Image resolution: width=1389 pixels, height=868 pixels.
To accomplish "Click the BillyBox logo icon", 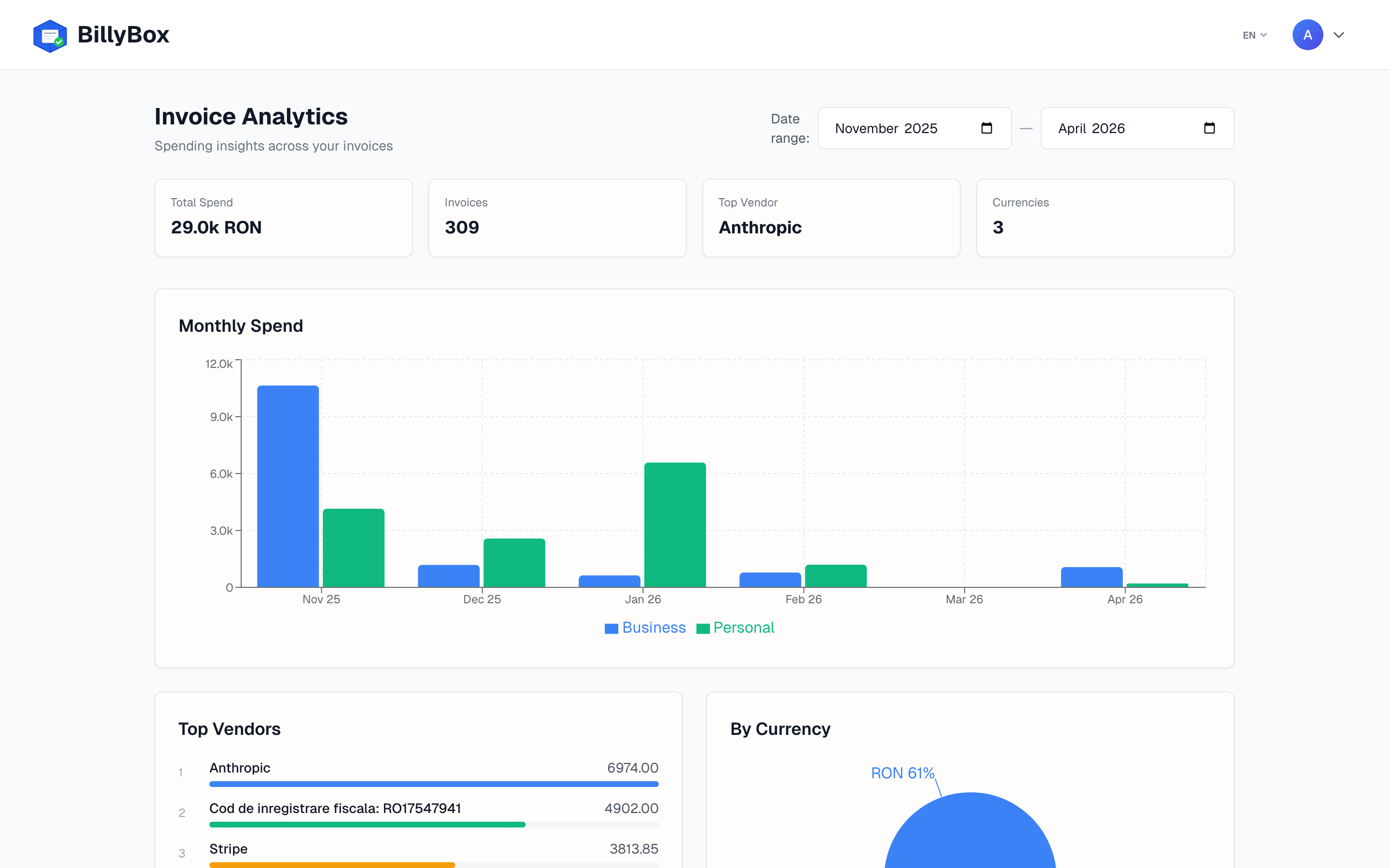I will (x=51, y=34).
